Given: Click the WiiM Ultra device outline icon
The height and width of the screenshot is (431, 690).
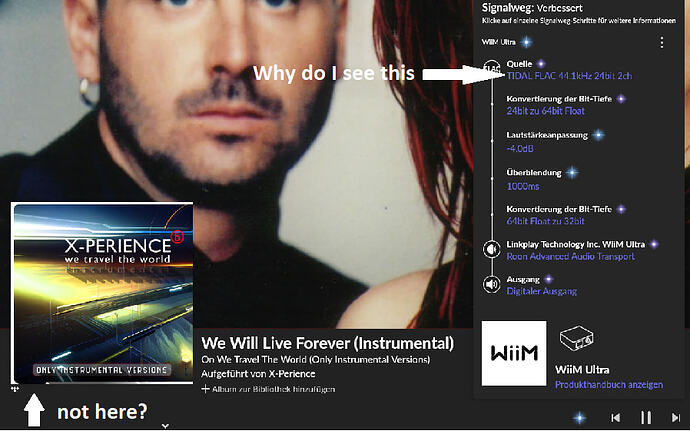Looking at the screenshot, I should point(576,339).
